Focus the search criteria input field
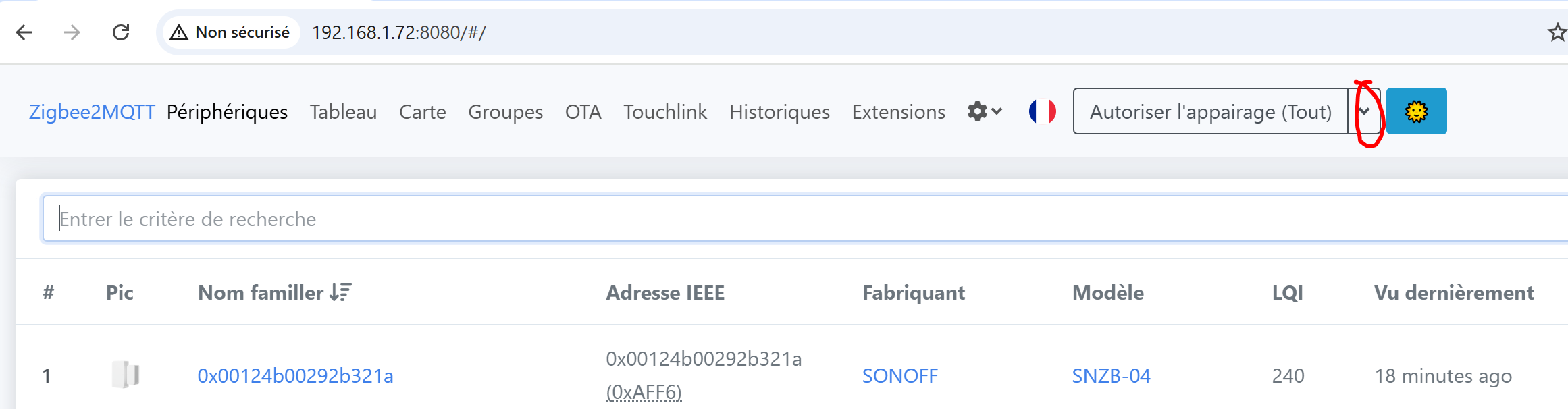Viewport: 1568px width, 409px height. click(x=805, y=219)
